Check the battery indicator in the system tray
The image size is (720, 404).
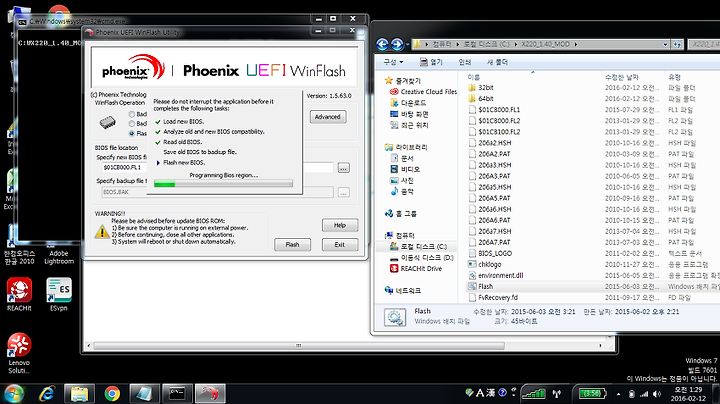tap(592, 393)
